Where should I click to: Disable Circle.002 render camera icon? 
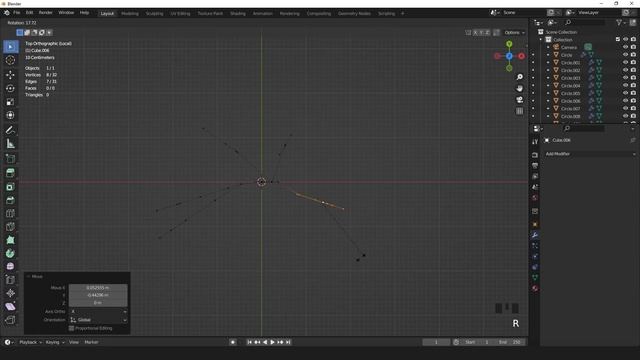(x=633, y=70)
